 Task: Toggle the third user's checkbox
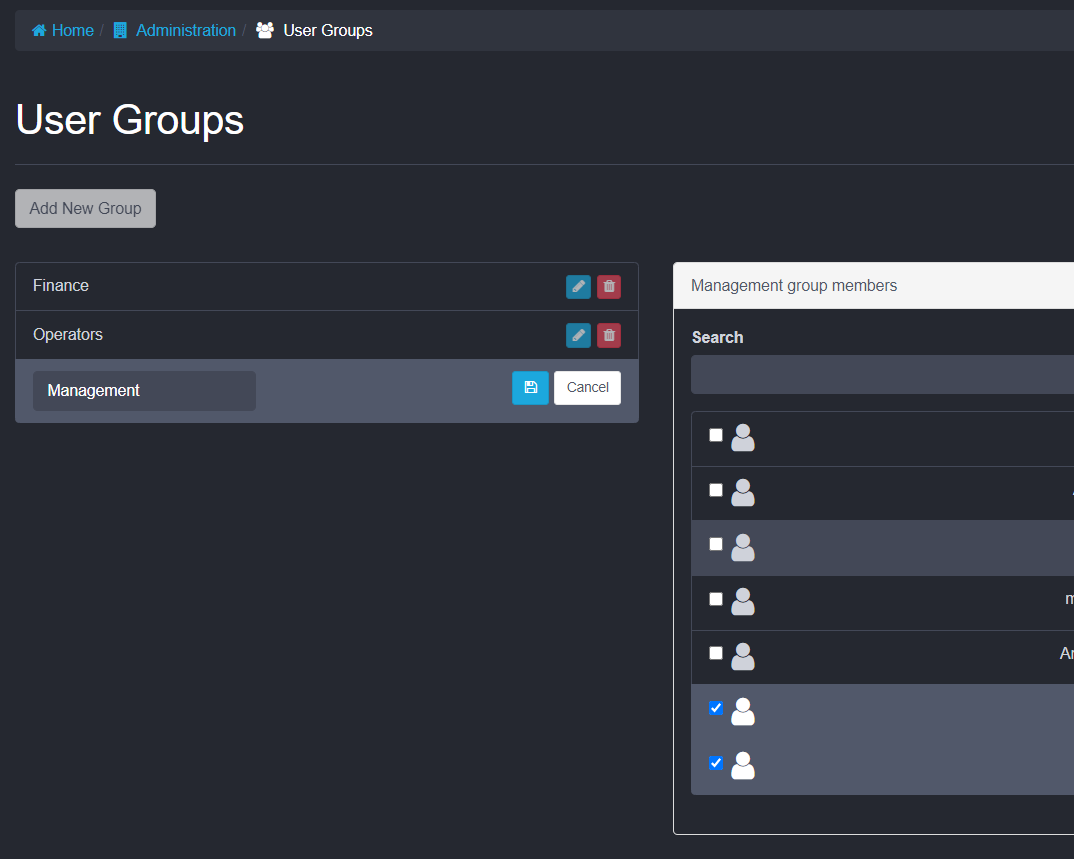pos(716,544)
